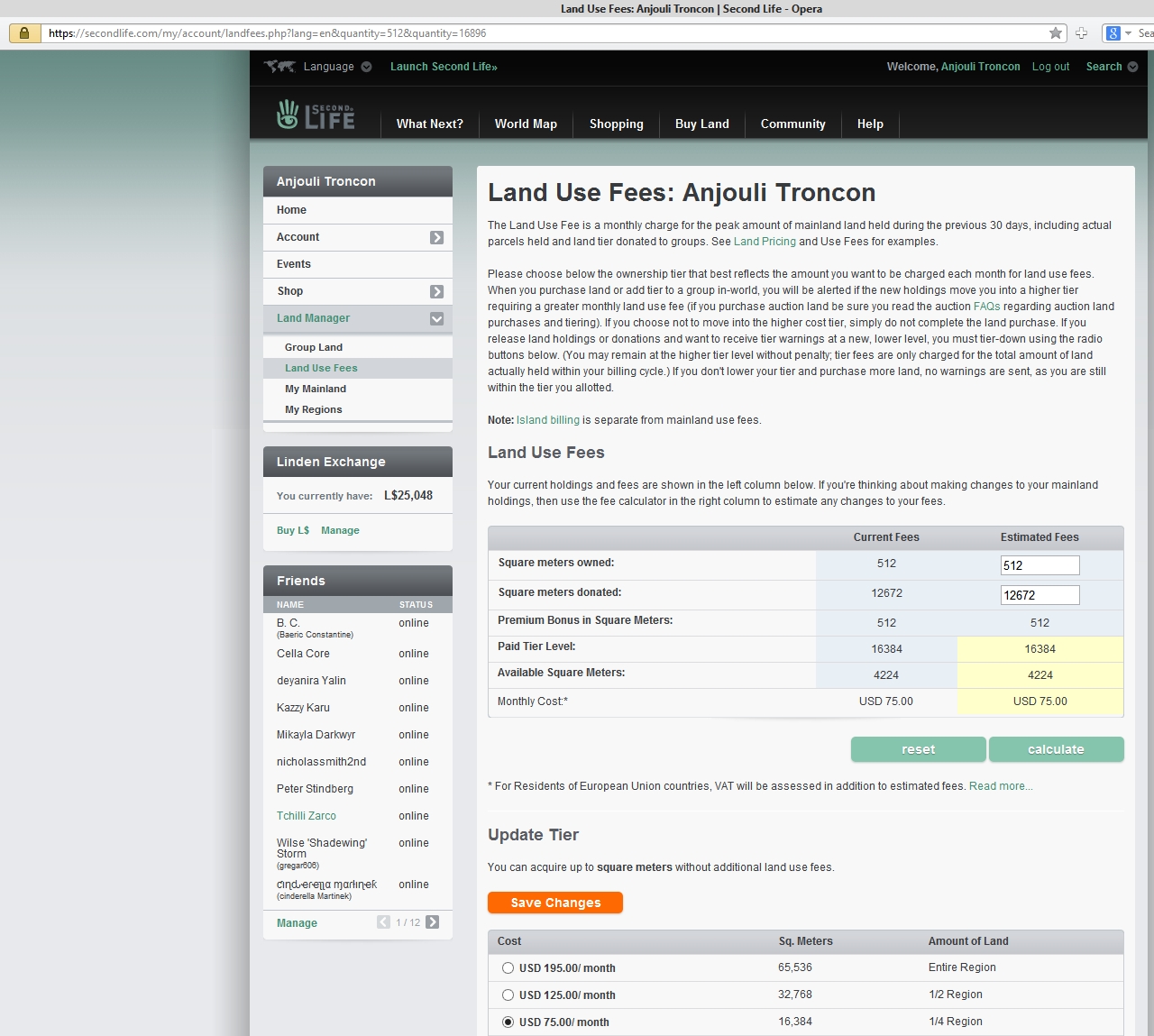The width and height of the screenshot is (1154, 1036).
Task: Open the Island billing link
Action: click(548, 420)
